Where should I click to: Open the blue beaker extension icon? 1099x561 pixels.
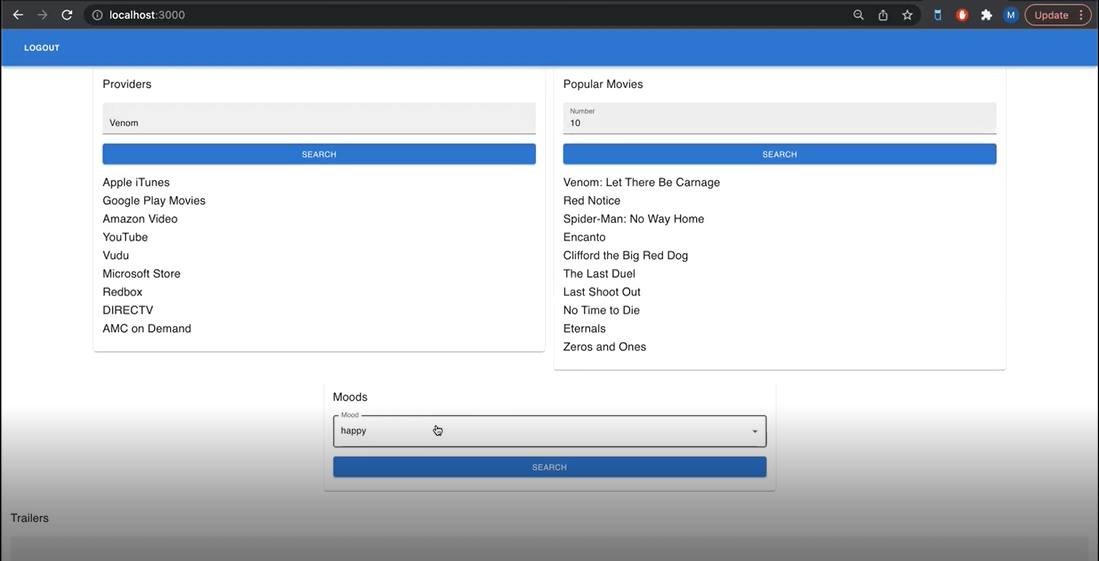(938, 15)
